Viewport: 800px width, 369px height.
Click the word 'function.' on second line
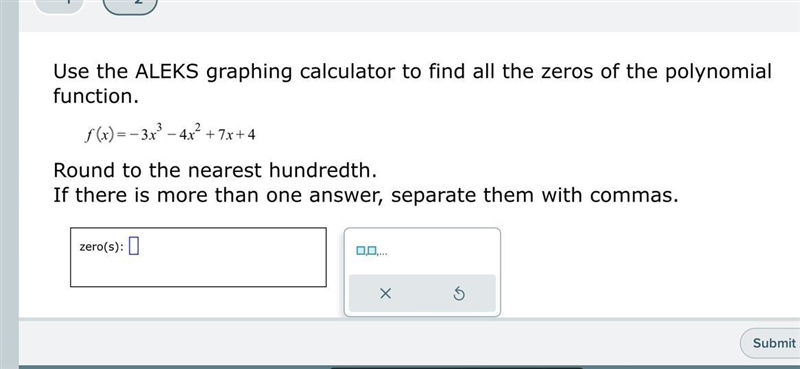[x=96, y=96]
